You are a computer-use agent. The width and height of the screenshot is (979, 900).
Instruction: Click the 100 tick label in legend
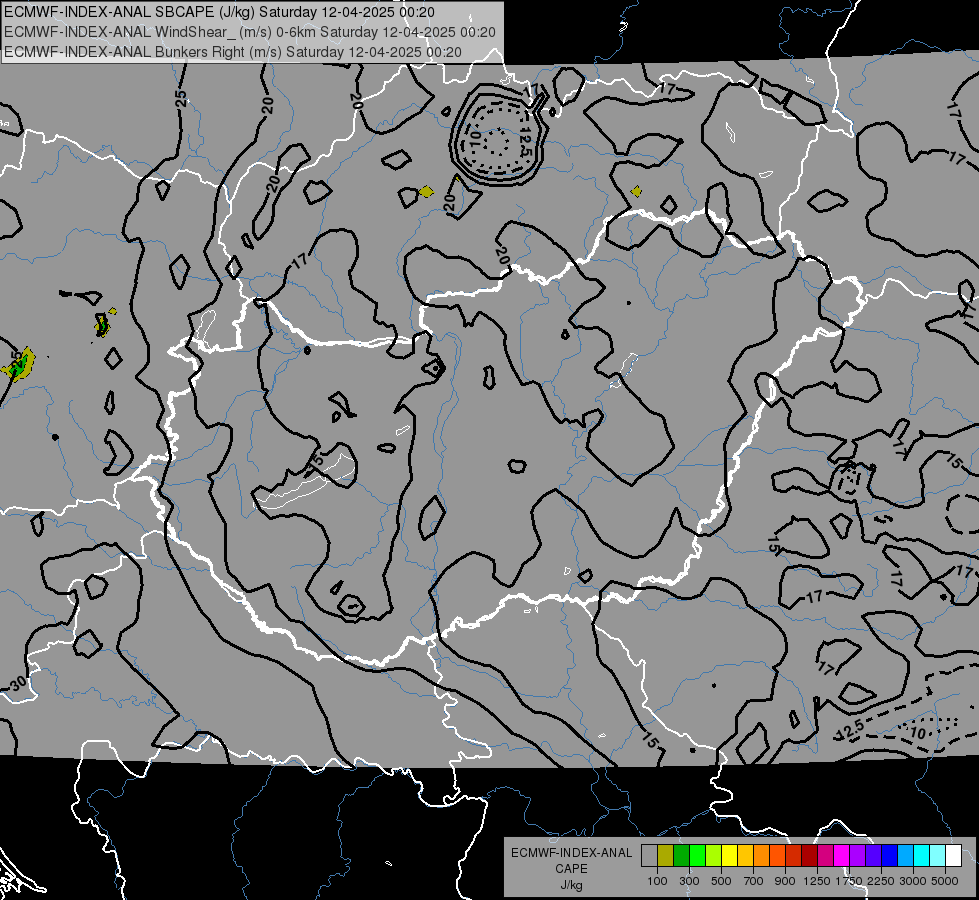[657, 881]
